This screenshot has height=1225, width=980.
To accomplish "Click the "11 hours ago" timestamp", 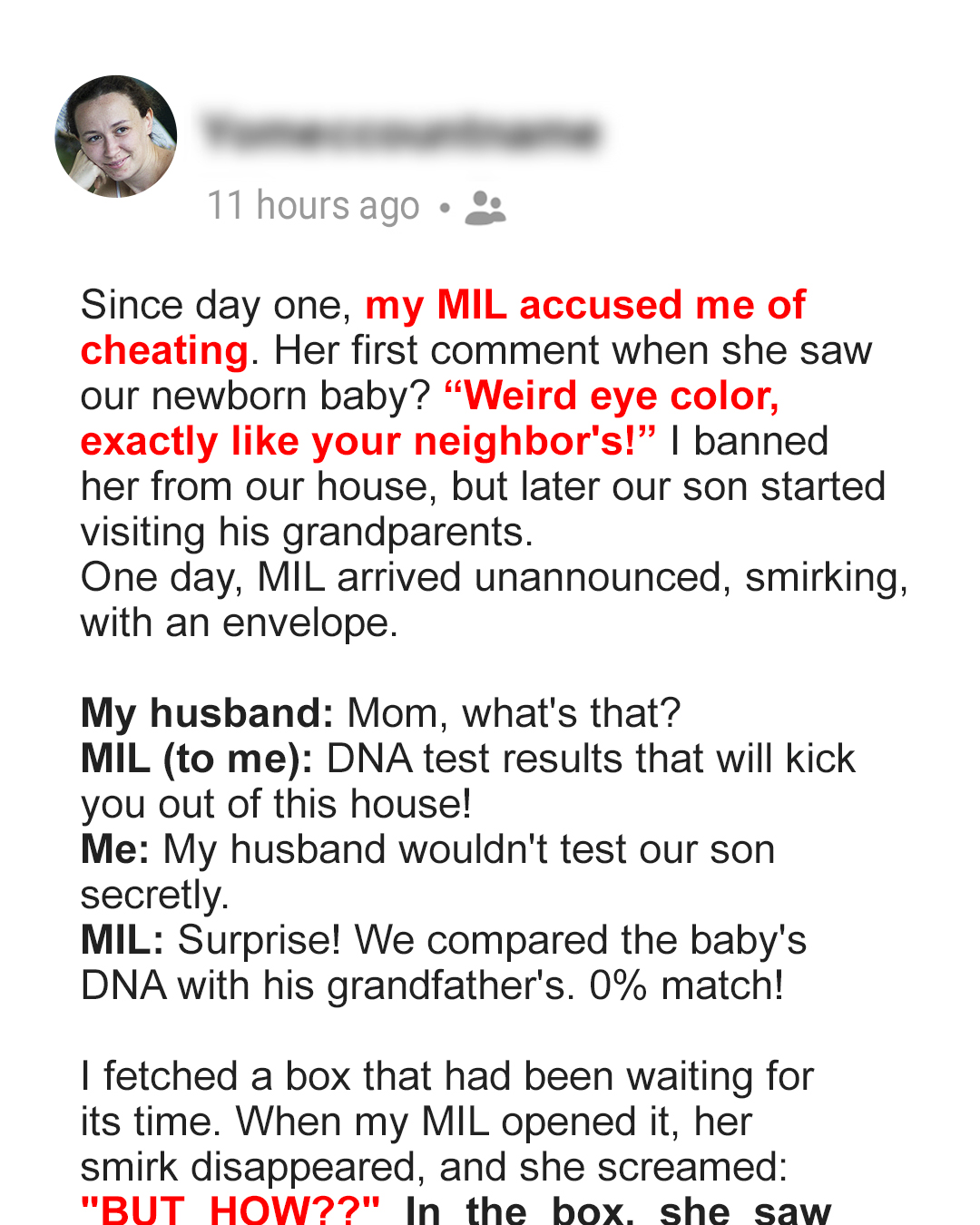I will tap(313, 206).
